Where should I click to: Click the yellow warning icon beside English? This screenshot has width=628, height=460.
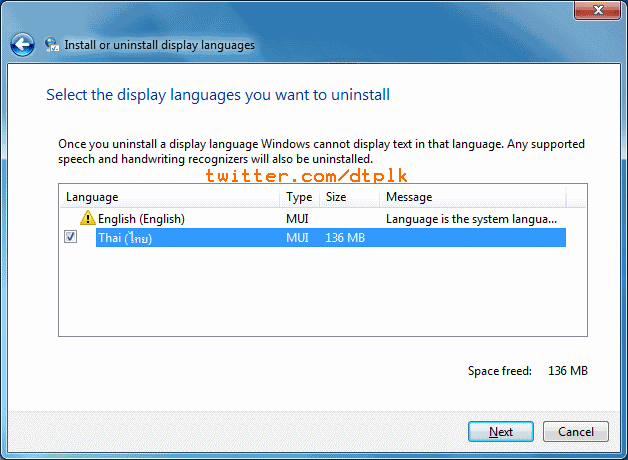tap(87, 219)
